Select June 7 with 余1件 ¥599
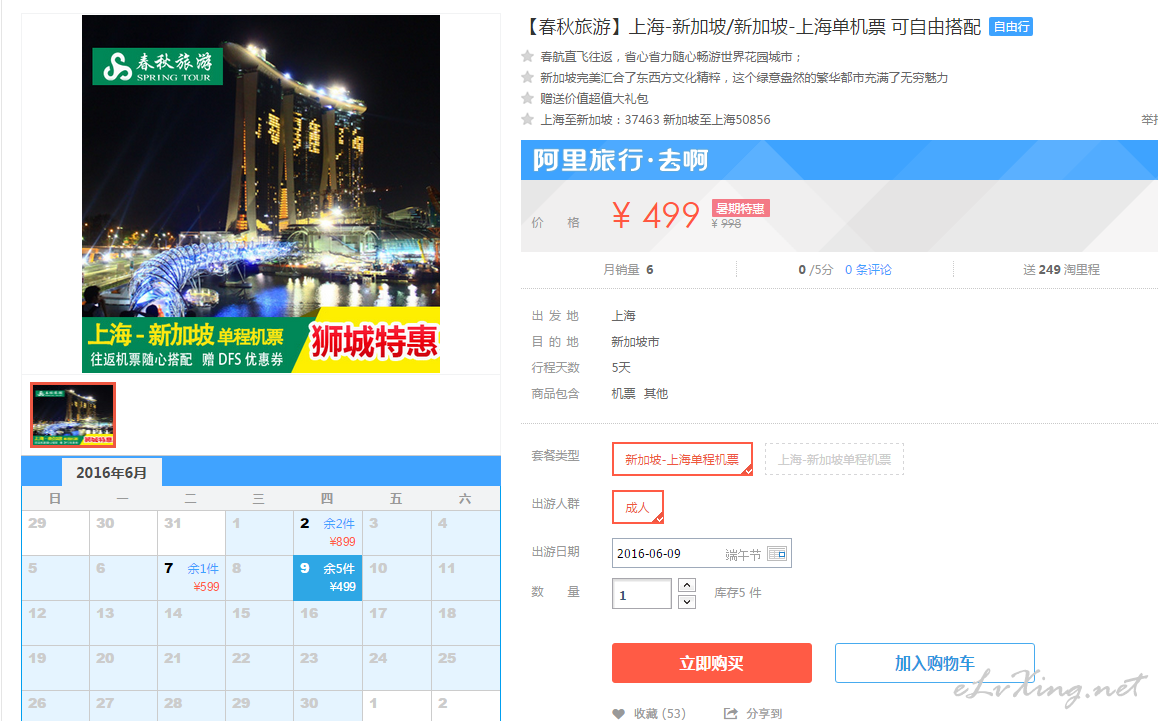Image resolution: width=1158 pixels, height=721 pixels. 191,578
